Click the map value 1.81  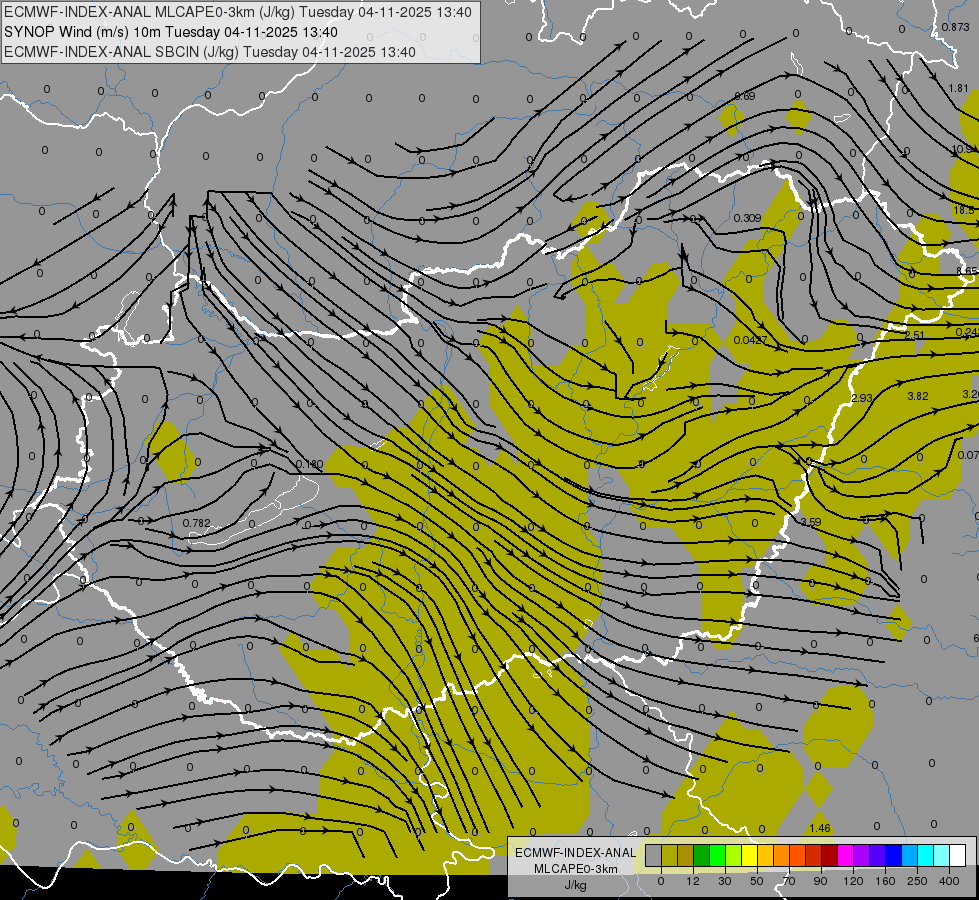click(x=958, y=88)
